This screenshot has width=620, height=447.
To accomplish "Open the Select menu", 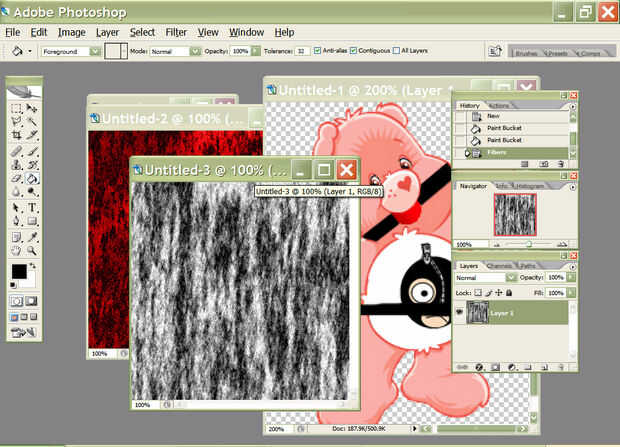I will 142,32.
